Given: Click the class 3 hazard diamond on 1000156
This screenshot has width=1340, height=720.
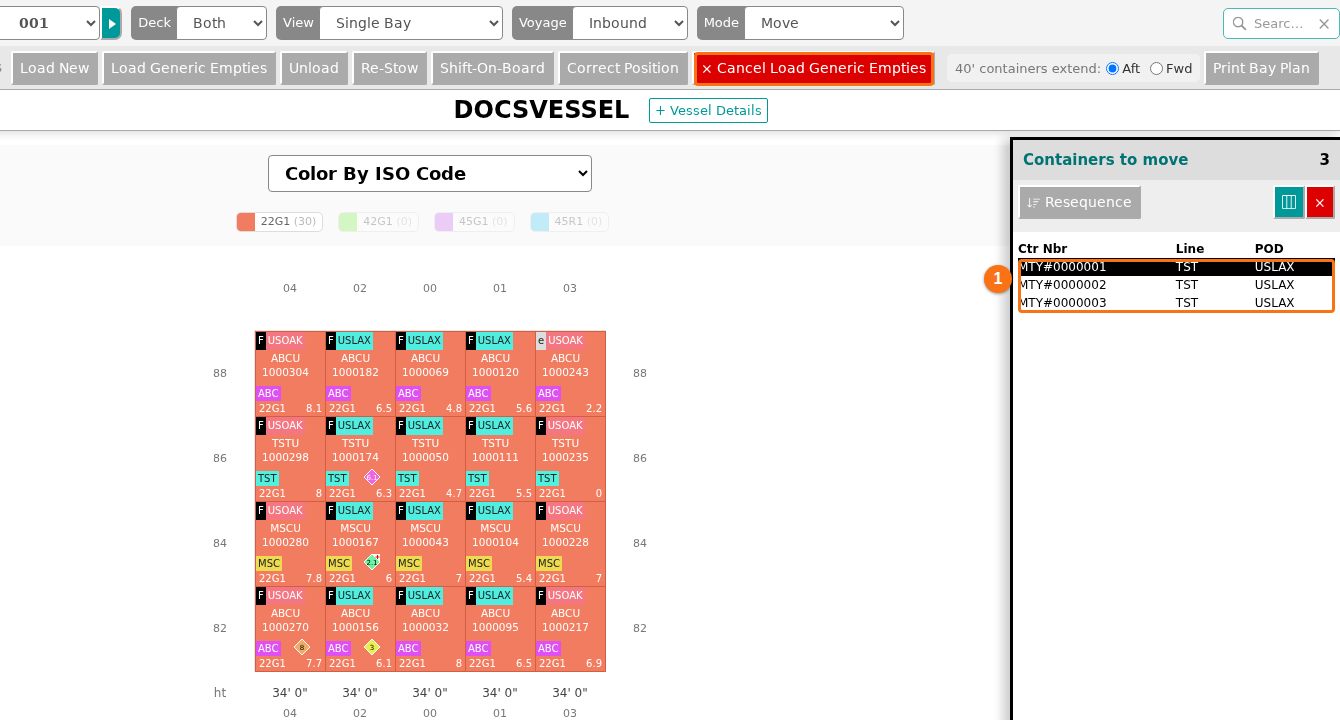Looking at the screenshot, I should (x=372, y=647).
